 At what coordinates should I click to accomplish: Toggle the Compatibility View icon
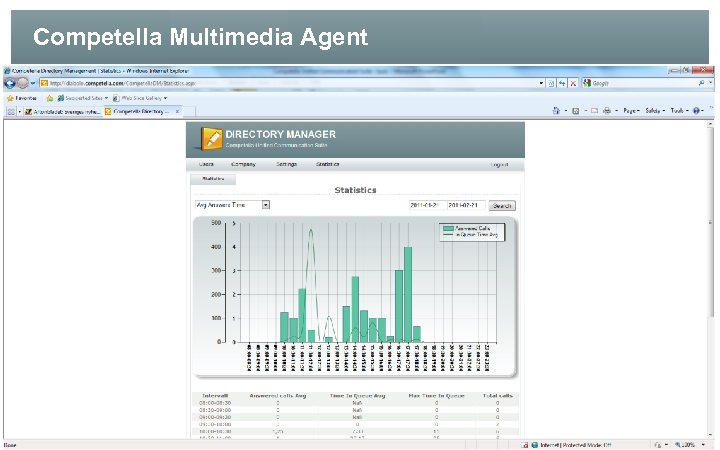pyautogui.click(x=551, y=83)
